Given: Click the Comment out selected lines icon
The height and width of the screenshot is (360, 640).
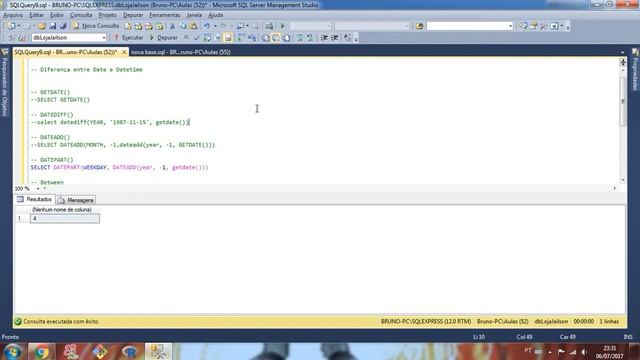Looking at the screenshot, I should tap(300, 38).
